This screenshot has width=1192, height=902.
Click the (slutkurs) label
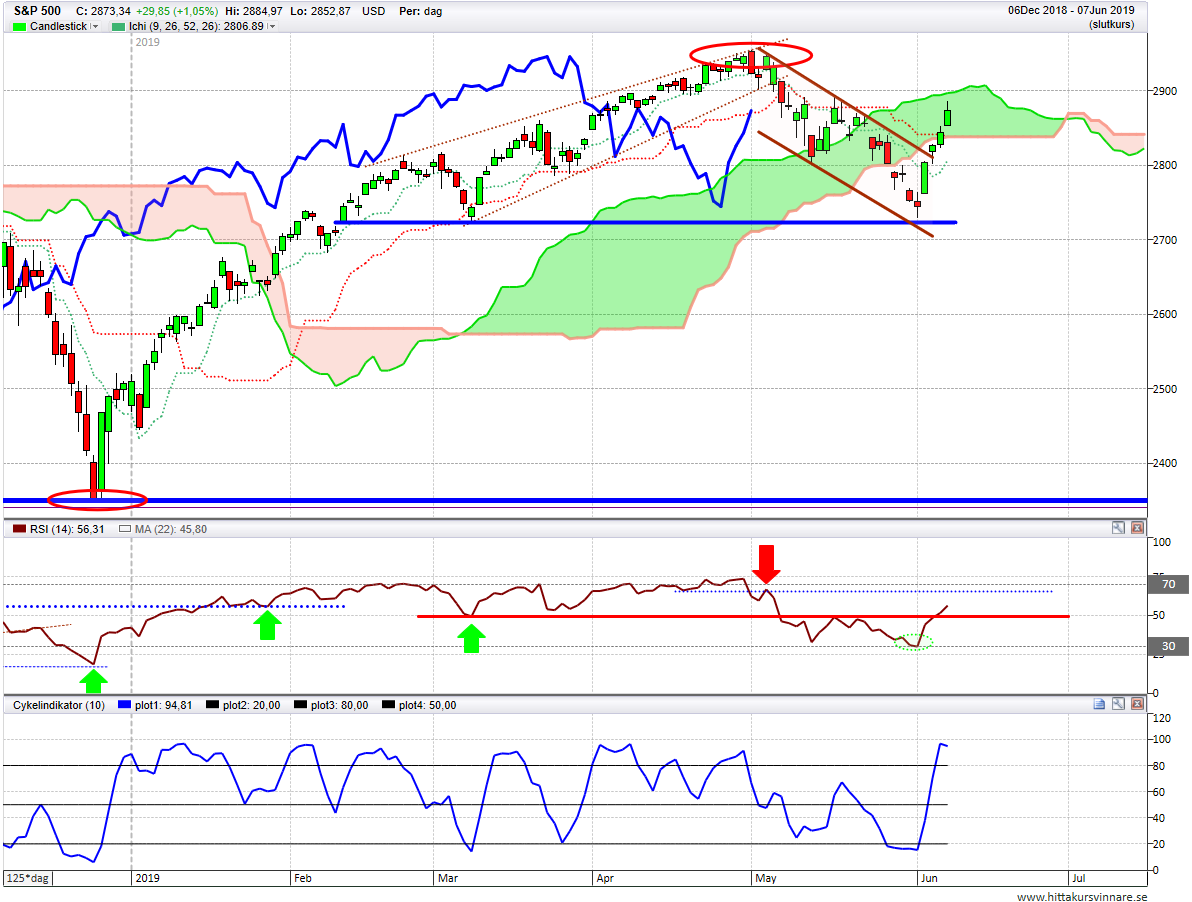(x=1111, y=24)
